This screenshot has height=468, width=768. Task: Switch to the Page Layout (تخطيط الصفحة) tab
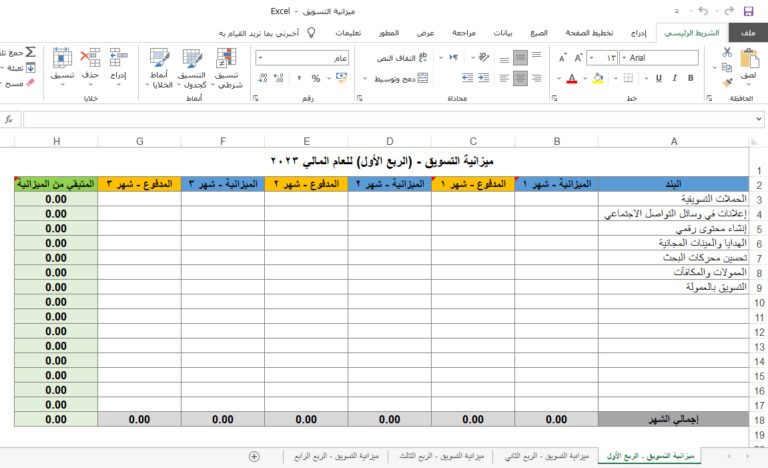click(x=589, y=33)
